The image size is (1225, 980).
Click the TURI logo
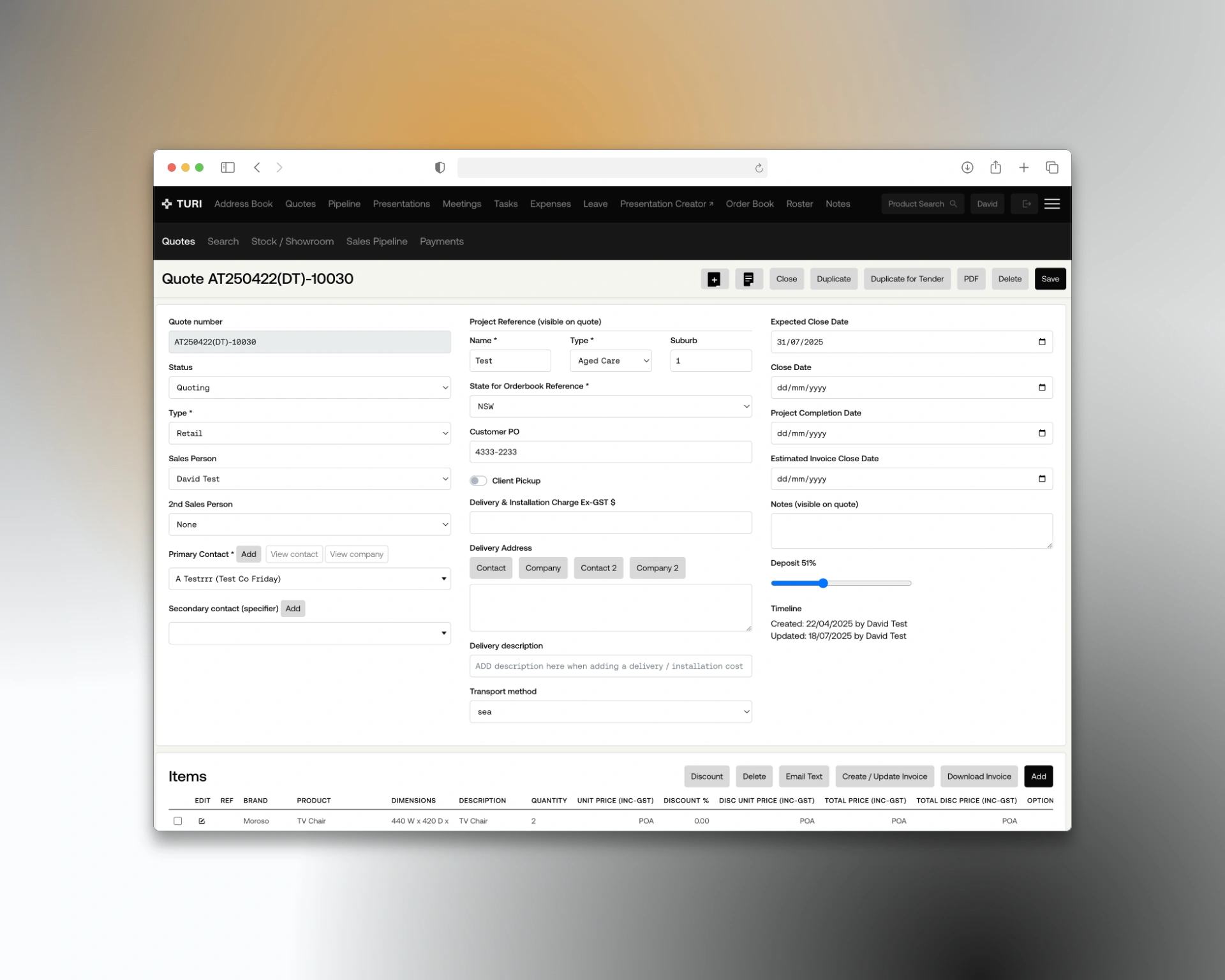(x=181, y=204)
